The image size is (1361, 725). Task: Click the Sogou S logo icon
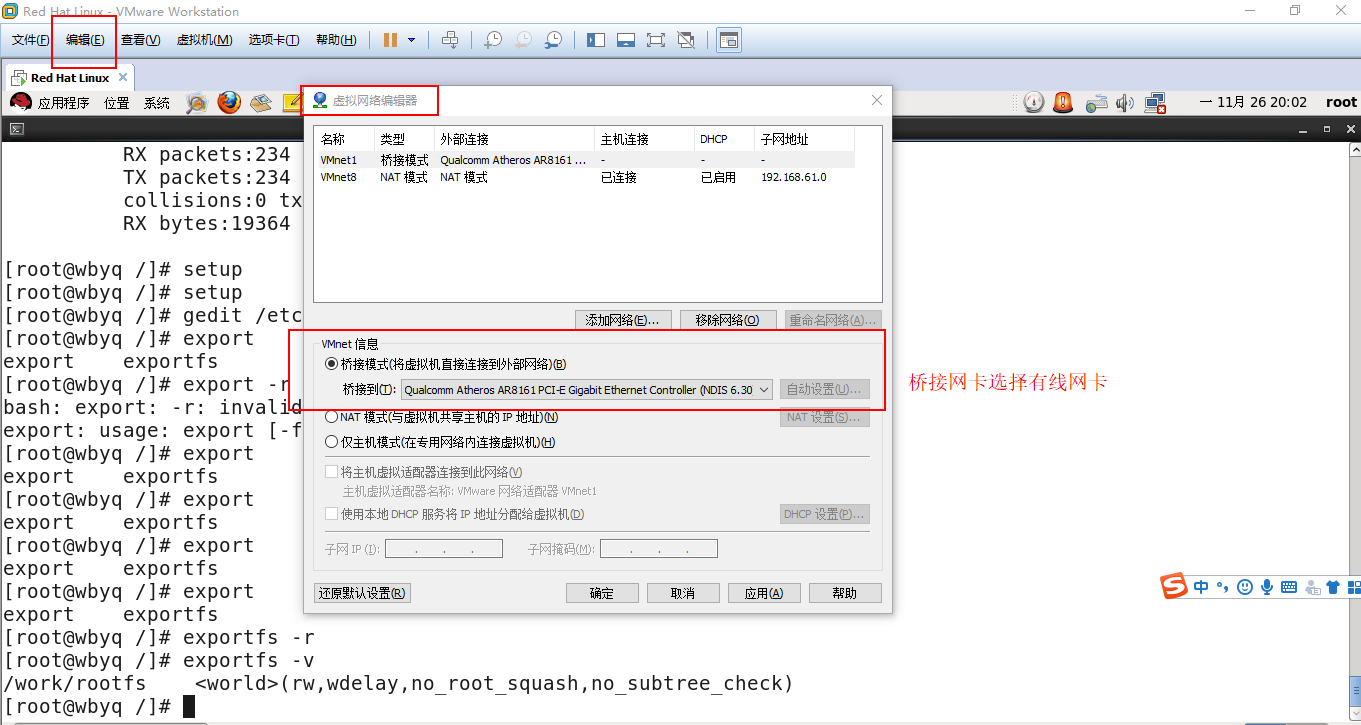click(1174, 586)
